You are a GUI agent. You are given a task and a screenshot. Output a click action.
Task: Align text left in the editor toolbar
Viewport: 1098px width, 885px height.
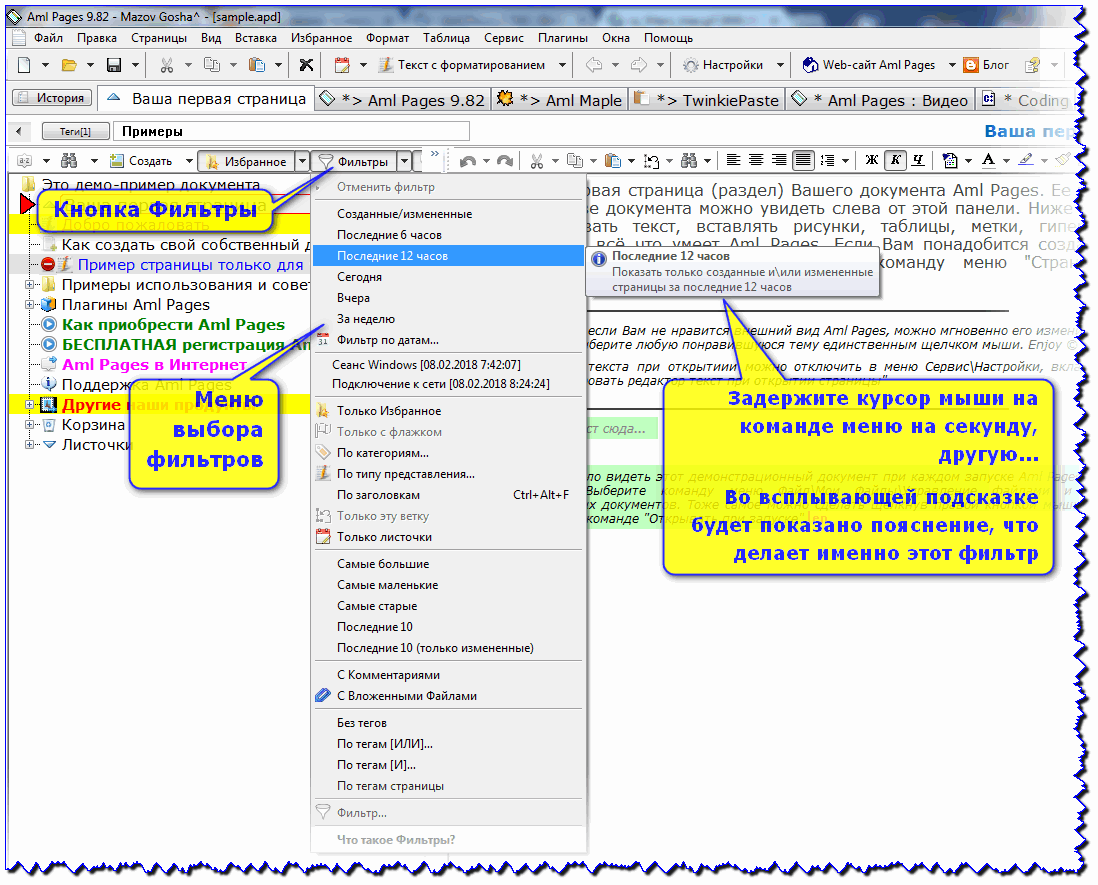733,160
